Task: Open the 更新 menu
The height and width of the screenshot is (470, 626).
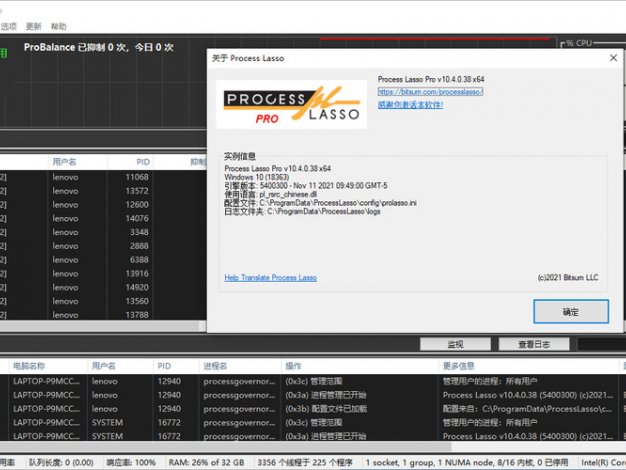Action: (34, 26)
